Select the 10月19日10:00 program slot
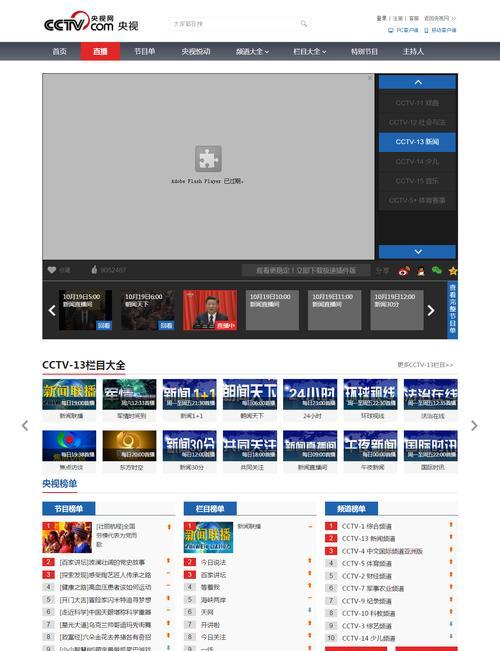Viewport: 500px width, 651px height. [x=272, y=310]
